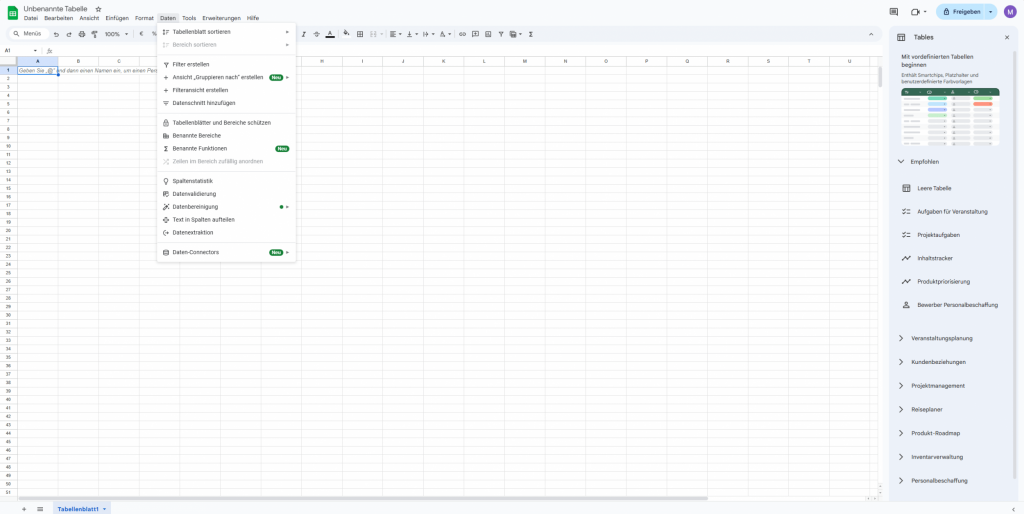Image resolution: width=1024 pixels, height=514 pixels.
Task: Collapse toolbar with up chevron
Action: click(x=871, y=34)
